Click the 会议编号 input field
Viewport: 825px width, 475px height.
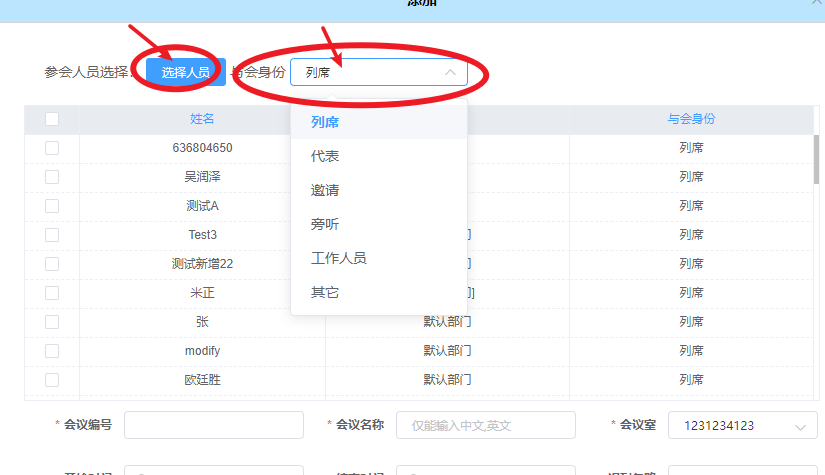tap(213, 425)
